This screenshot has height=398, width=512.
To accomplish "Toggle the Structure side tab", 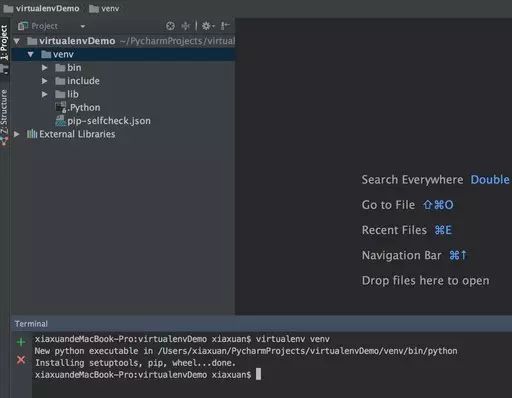I will [x=4, y=113].
